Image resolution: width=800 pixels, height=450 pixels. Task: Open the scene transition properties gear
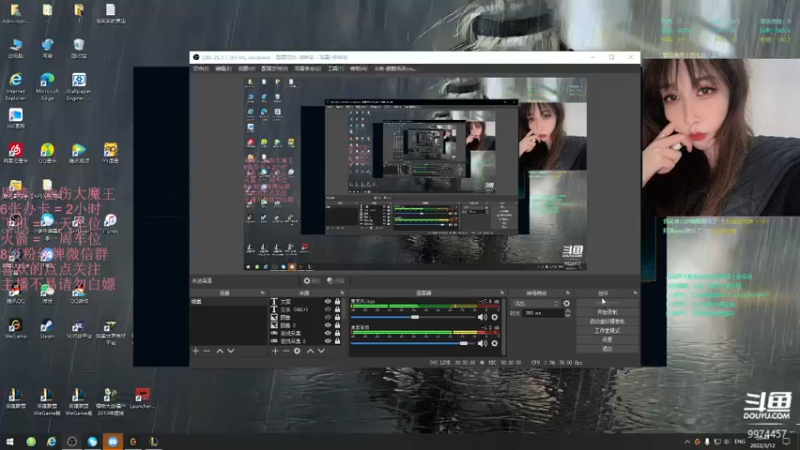566,303
